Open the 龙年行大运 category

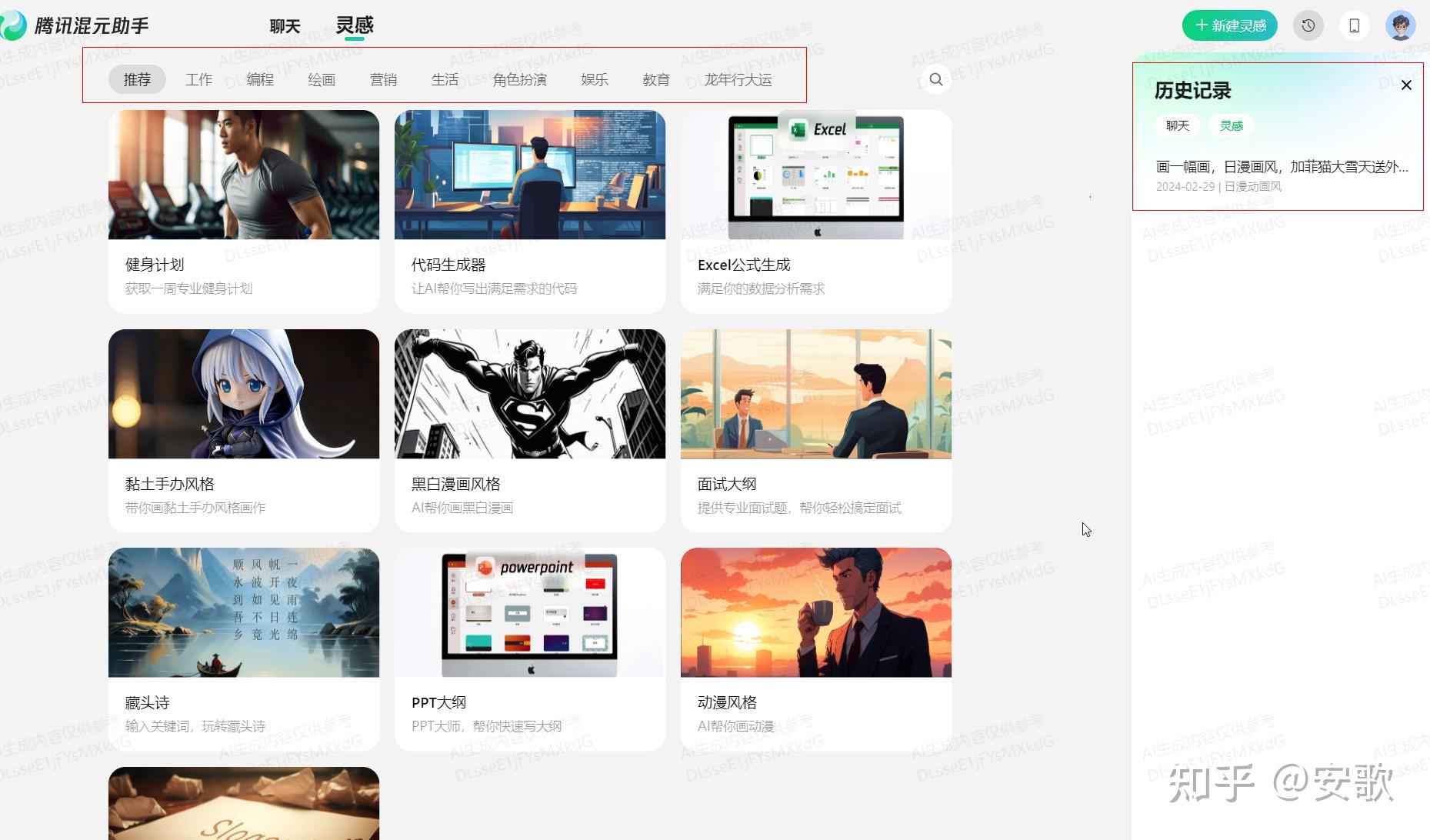click(738, 80)
